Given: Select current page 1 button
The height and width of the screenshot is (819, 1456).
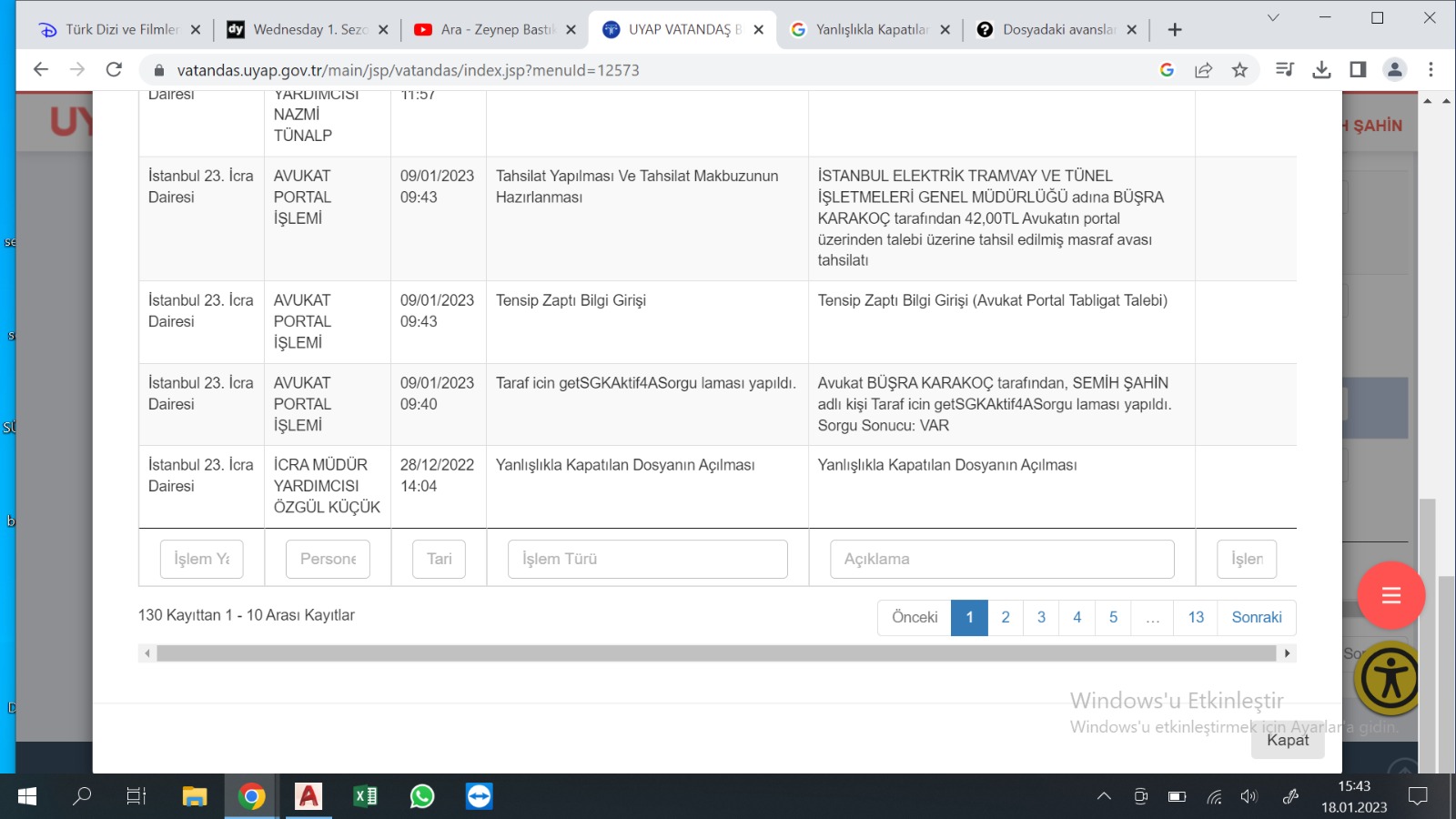Looking at the screenshot, I should [x=969, y=618].
